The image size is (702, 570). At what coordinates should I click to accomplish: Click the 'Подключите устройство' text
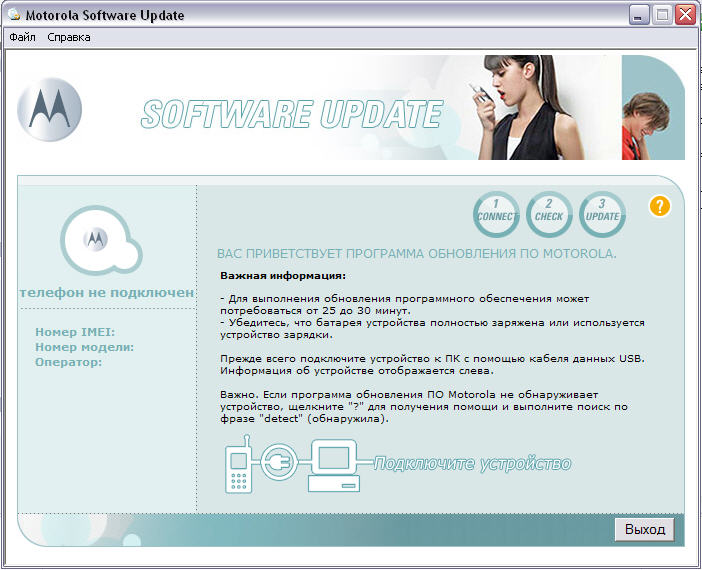click(x=472, y=464)
